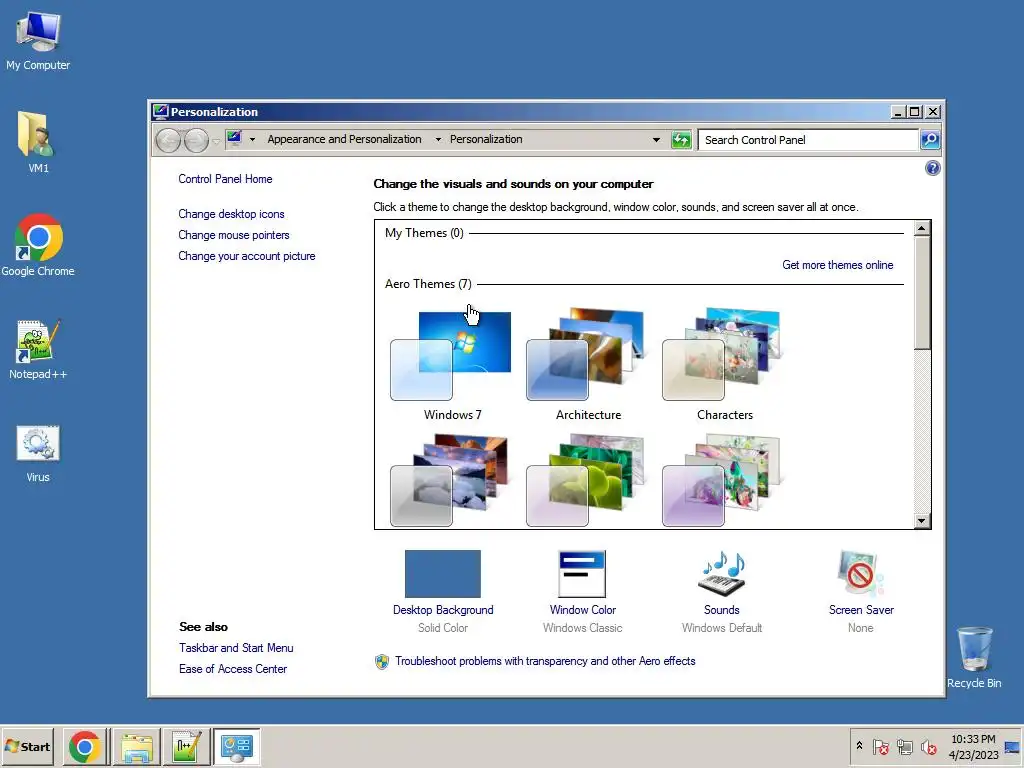Click Troubleshoot problems with transparency link

(545, 661)
